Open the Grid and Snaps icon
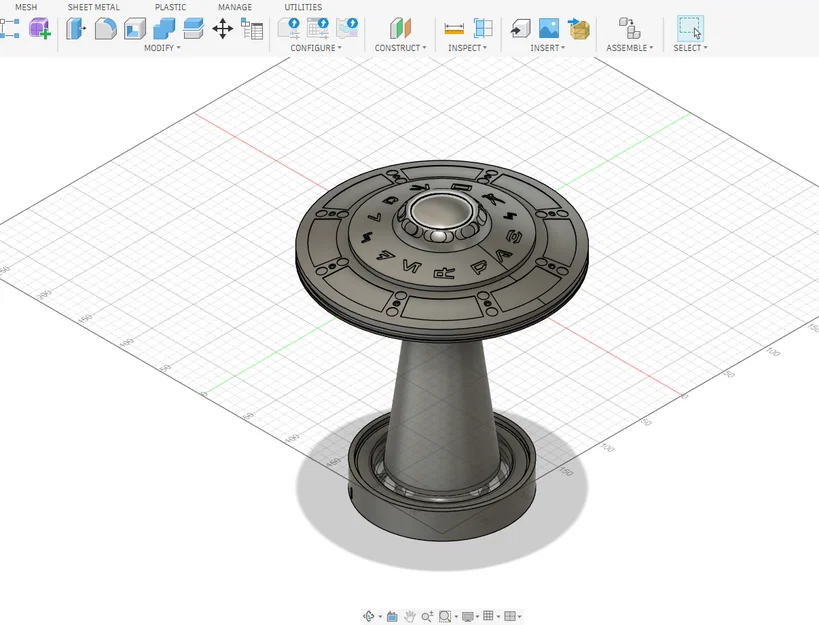Viewport: 819px width, 625px height. point(488,616)
